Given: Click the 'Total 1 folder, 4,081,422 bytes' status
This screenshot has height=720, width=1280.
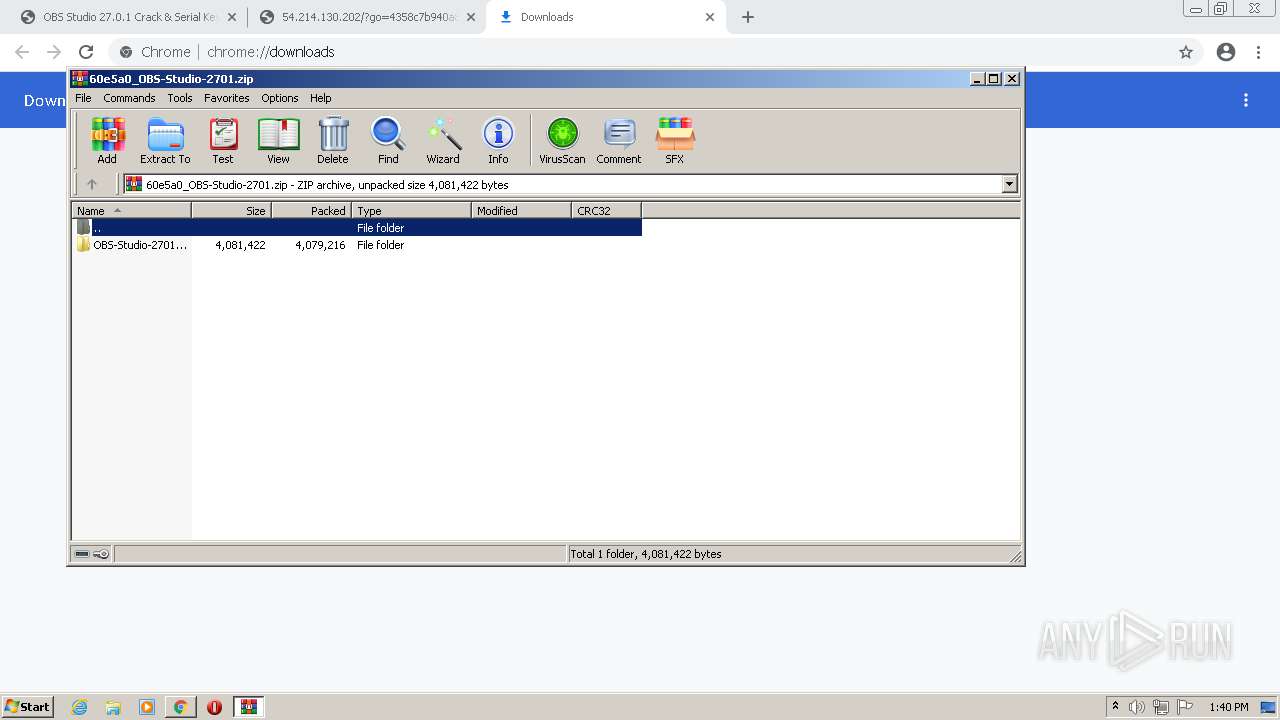Looking at the screenshot, I should tap(645, 554).
